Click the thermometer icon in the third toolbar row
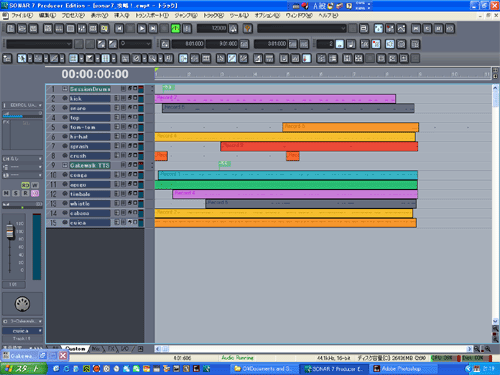 pyautogui.click(x=307, y=59)
